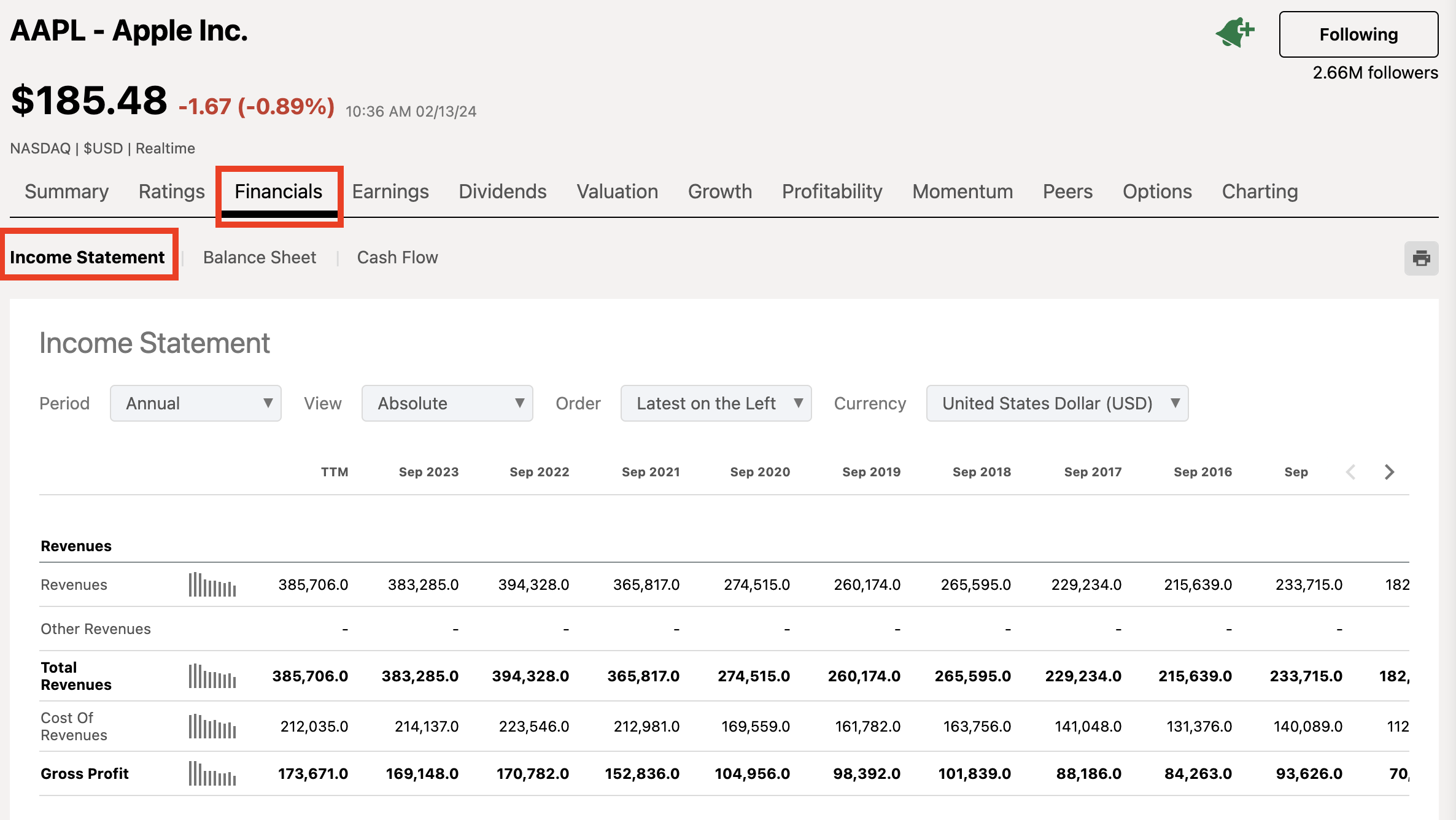Open the Period Annual dropdown

click(x=196, y=403)
